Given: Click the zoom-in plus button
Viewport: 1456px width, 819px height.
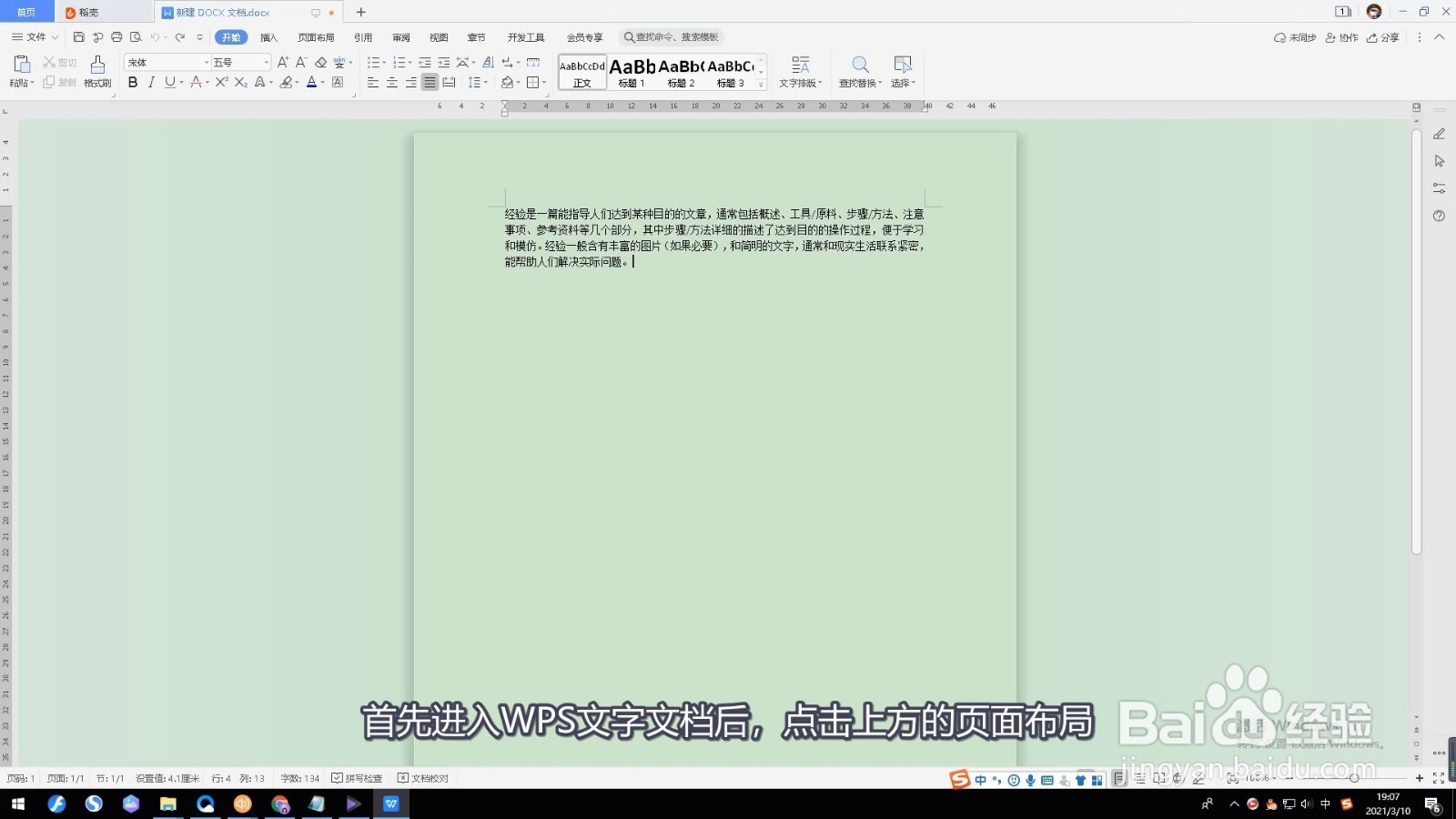Looking at the screenshot, I should [x=1419, y=778].
